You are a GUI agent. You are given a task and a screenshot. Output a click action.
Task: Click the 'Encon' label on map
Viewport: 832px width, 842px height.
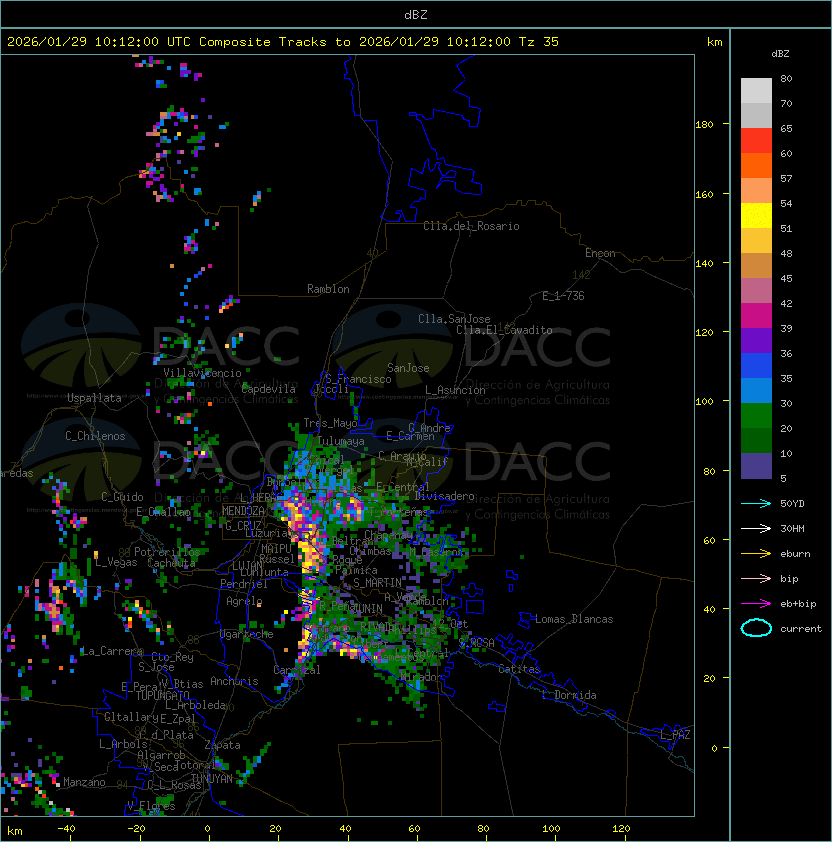coord(600,253)
